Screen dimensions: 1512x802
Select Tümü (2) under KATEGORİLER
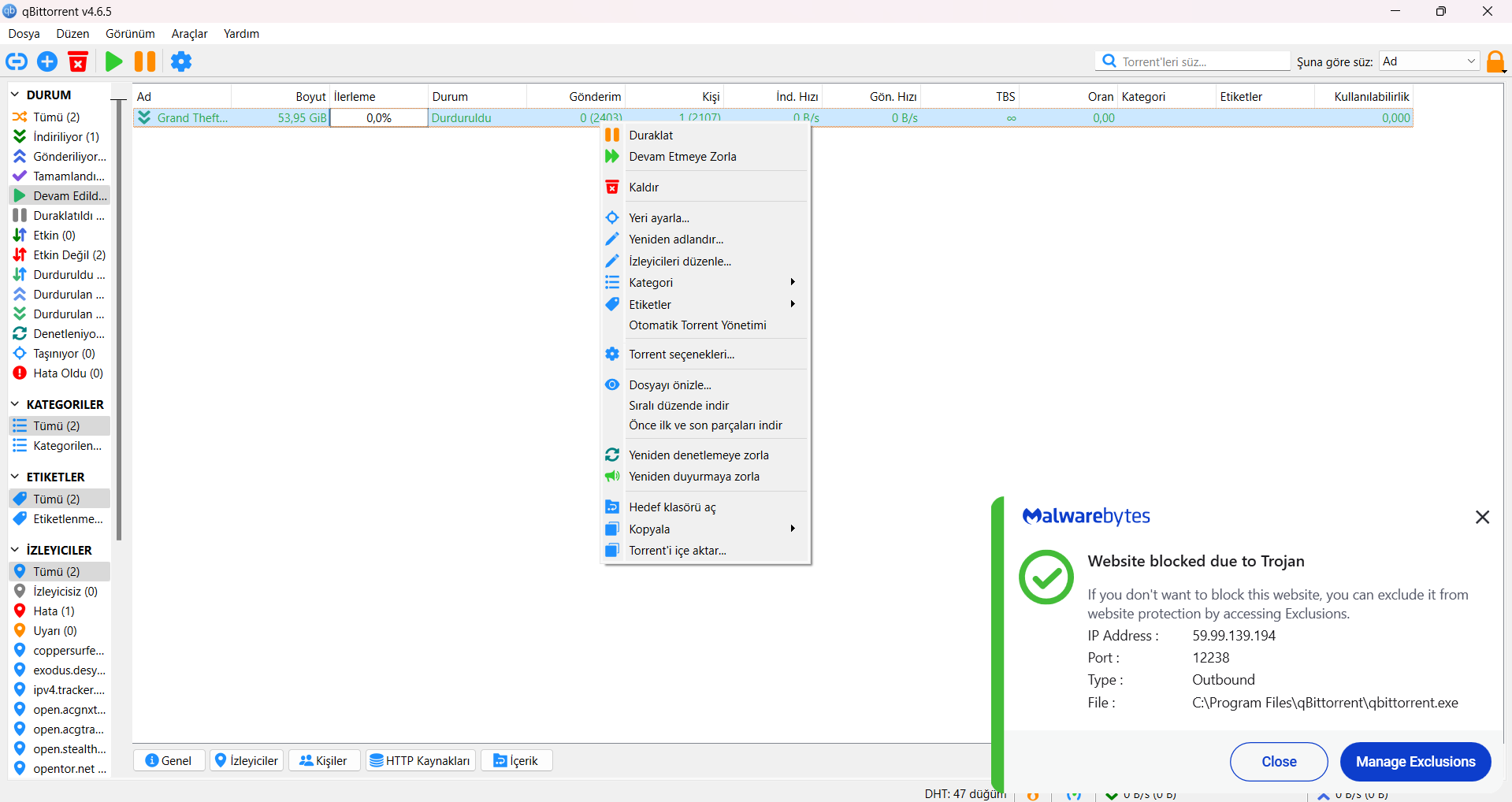[59, 425]
